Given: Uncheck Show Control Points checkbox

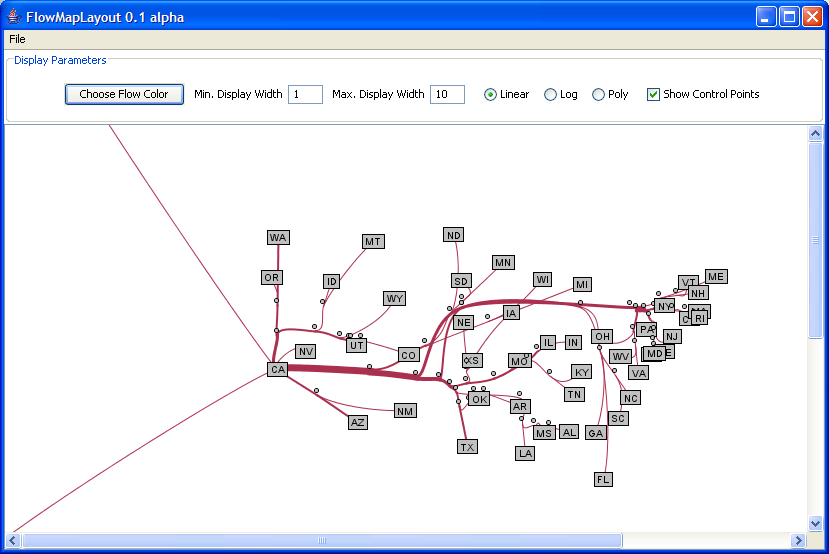Looking at the screenshot, I should pyautogui.click(x=654, y=95).
